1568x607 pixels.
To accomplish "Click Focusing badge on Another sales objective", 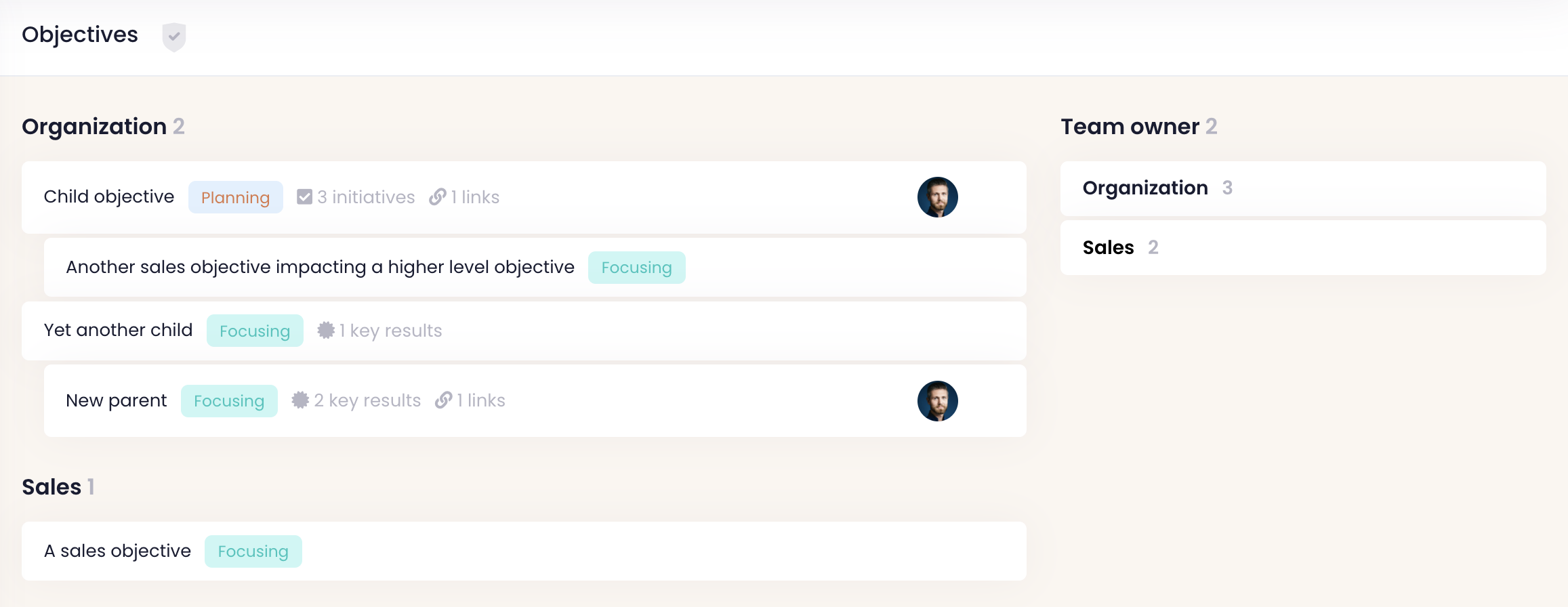I will pyautogui.click(x=636, y=268).
